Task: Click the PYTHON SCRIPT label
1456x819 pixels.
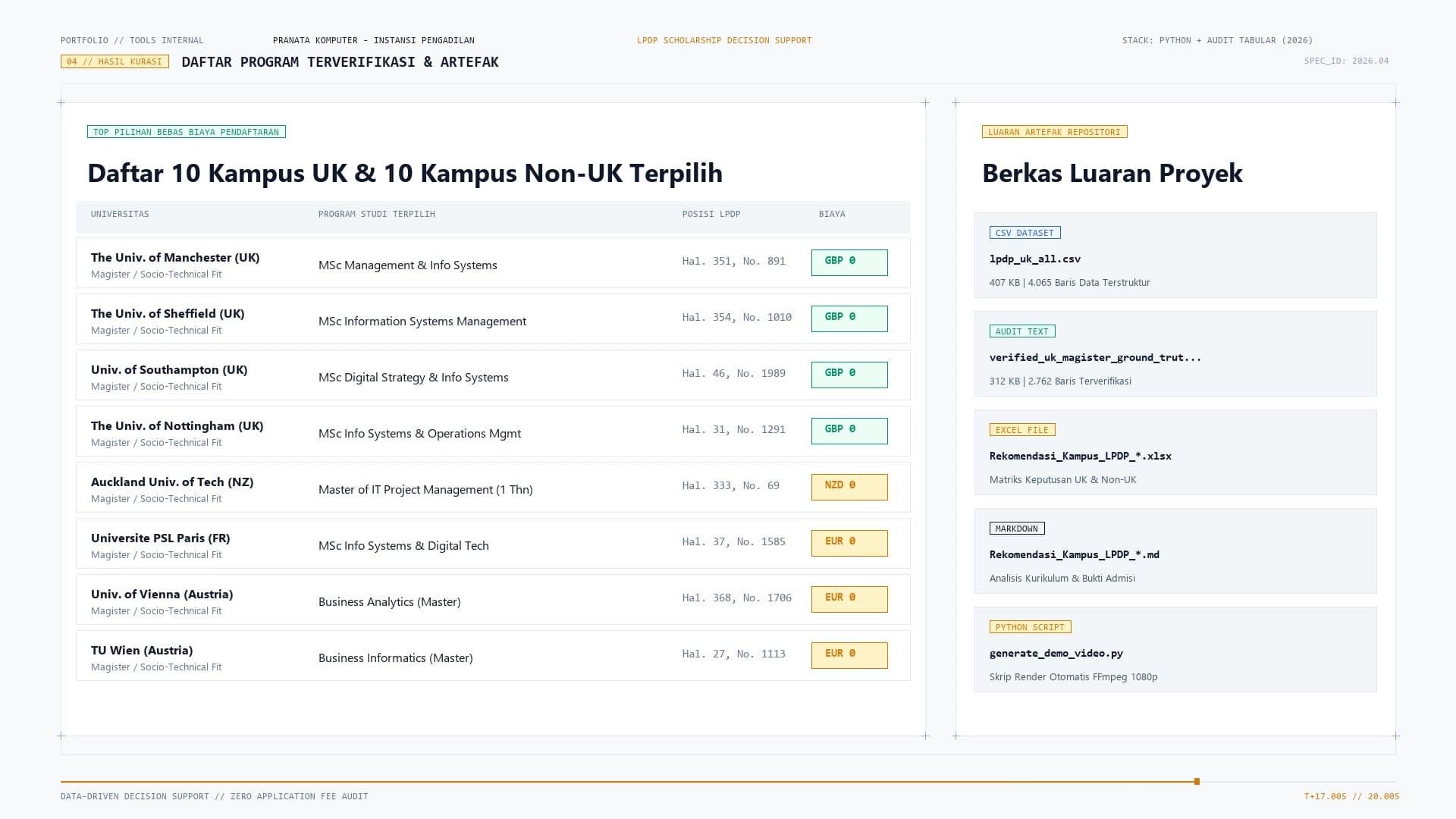Action: pyautogui.click(x=1030, y=627)
